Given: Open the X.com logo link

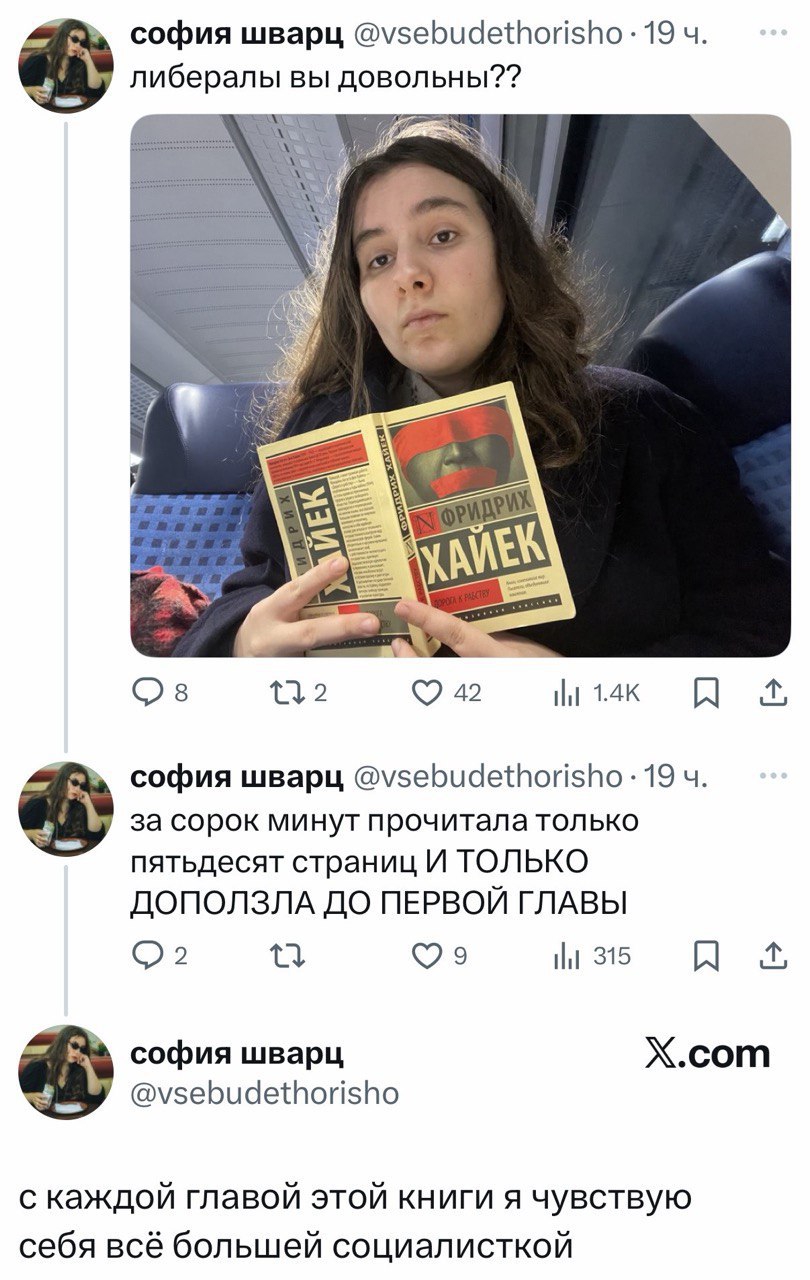Looking at the screenshot, I should pyautogui.click(x=709, y=1053).
